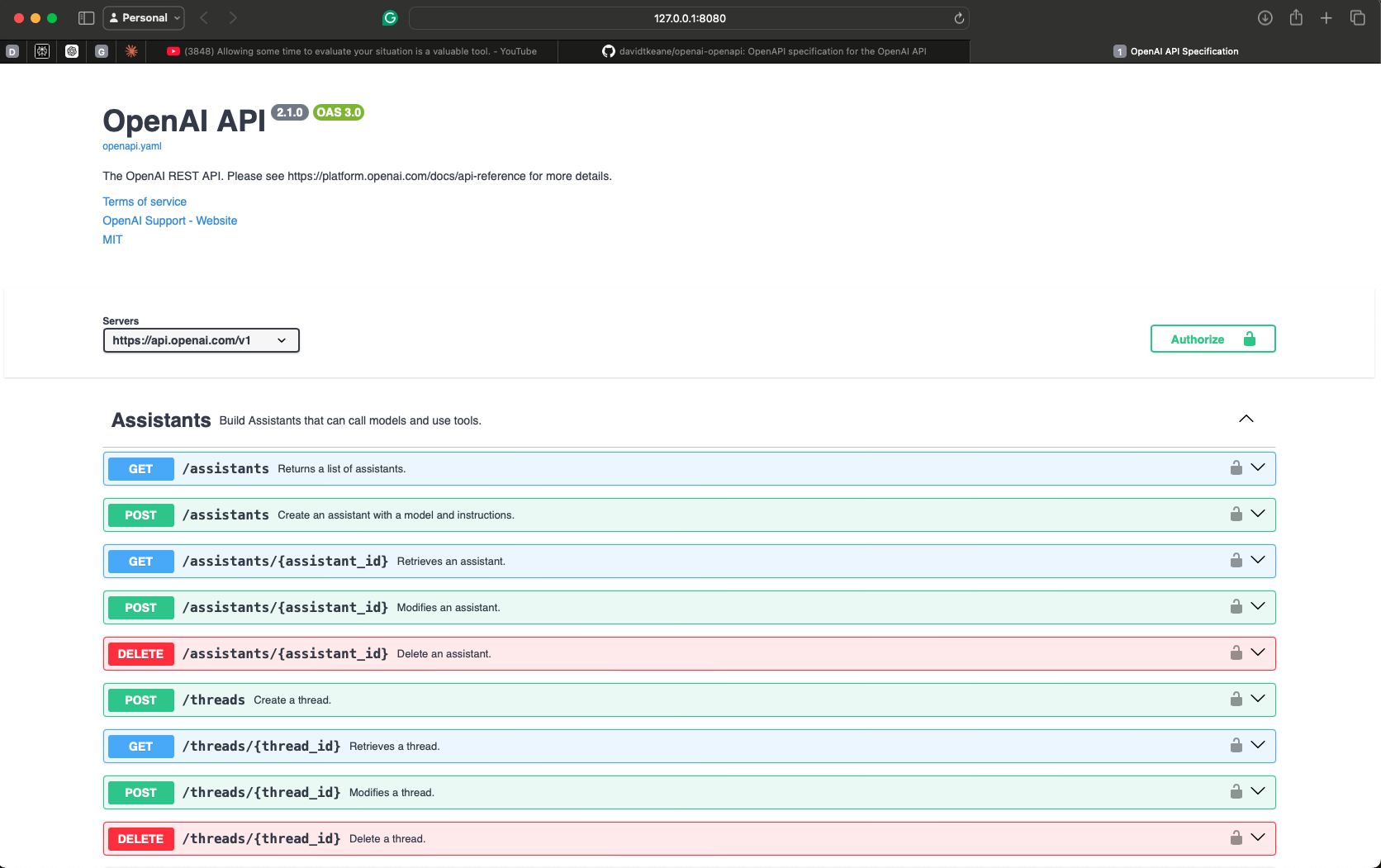1381x868 pixels.
Task: Click the DELETE button for /threads/{thread_id}
Action: [x=140, y=839]
